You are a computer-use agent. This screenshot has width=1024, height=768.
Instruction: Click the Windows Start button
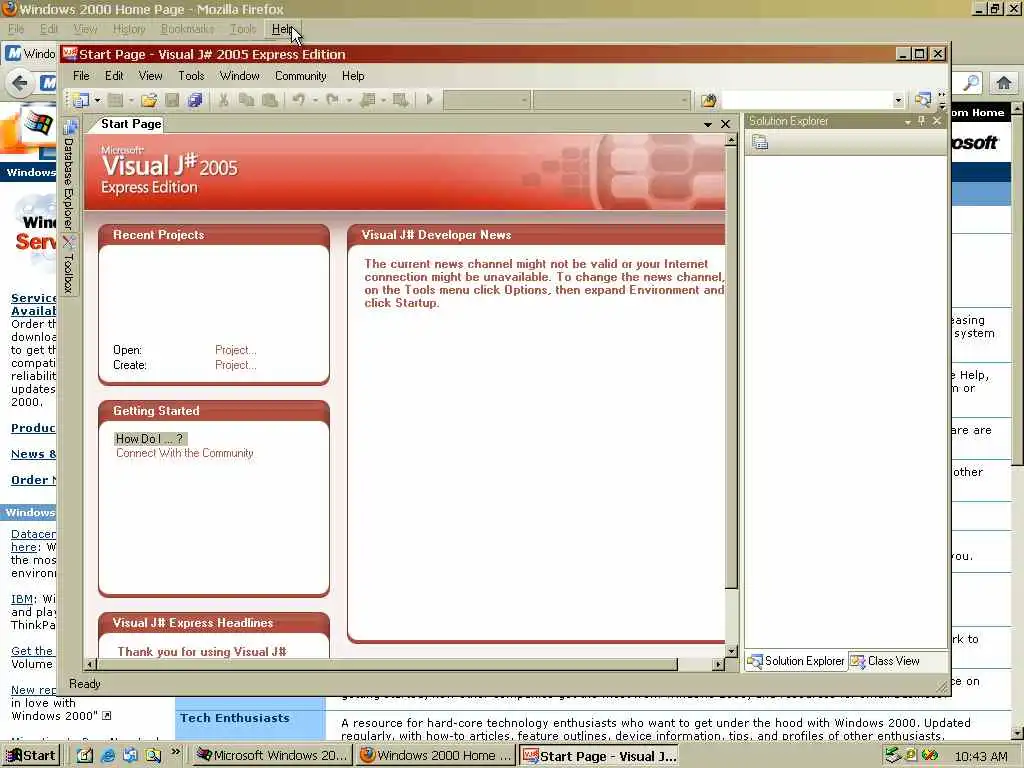point(31,756)
